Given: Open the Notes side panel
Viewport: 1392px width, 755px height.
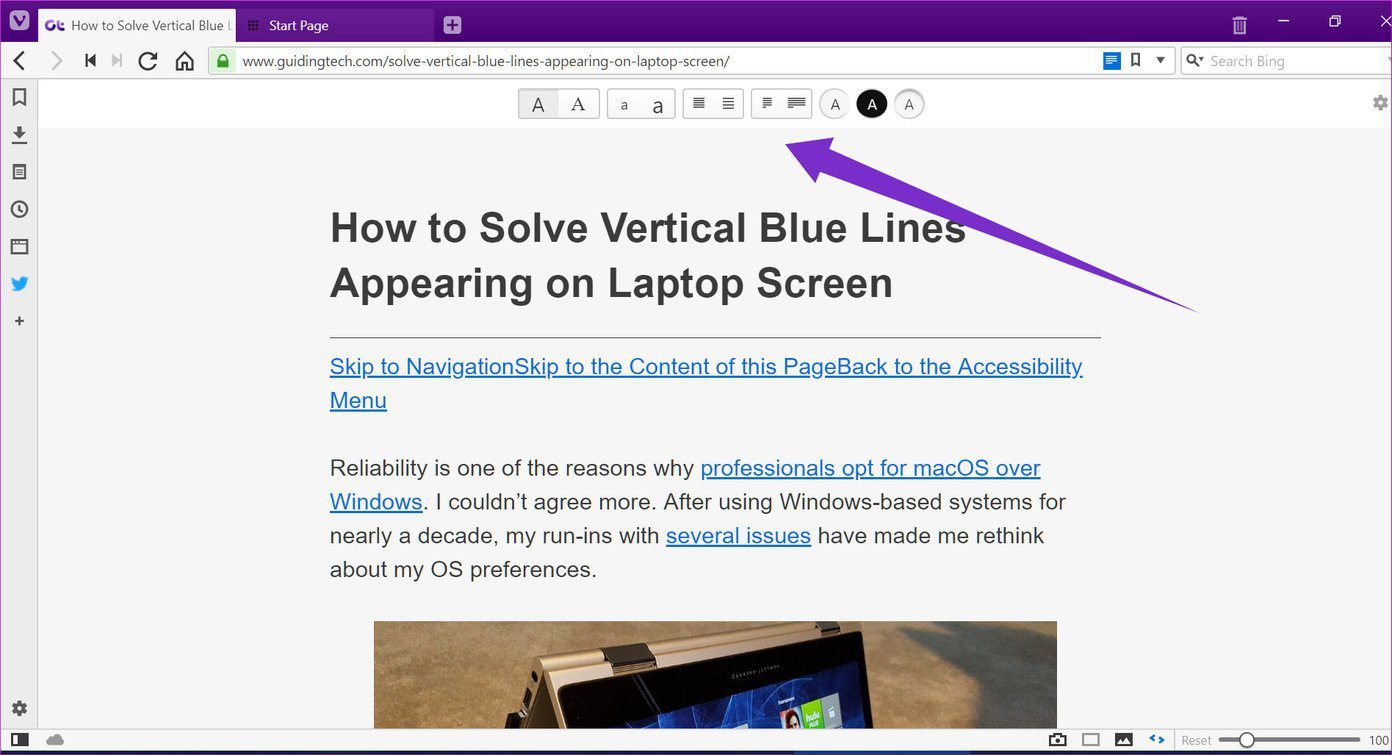Looking at the screenshot, I should click(19, 172).
